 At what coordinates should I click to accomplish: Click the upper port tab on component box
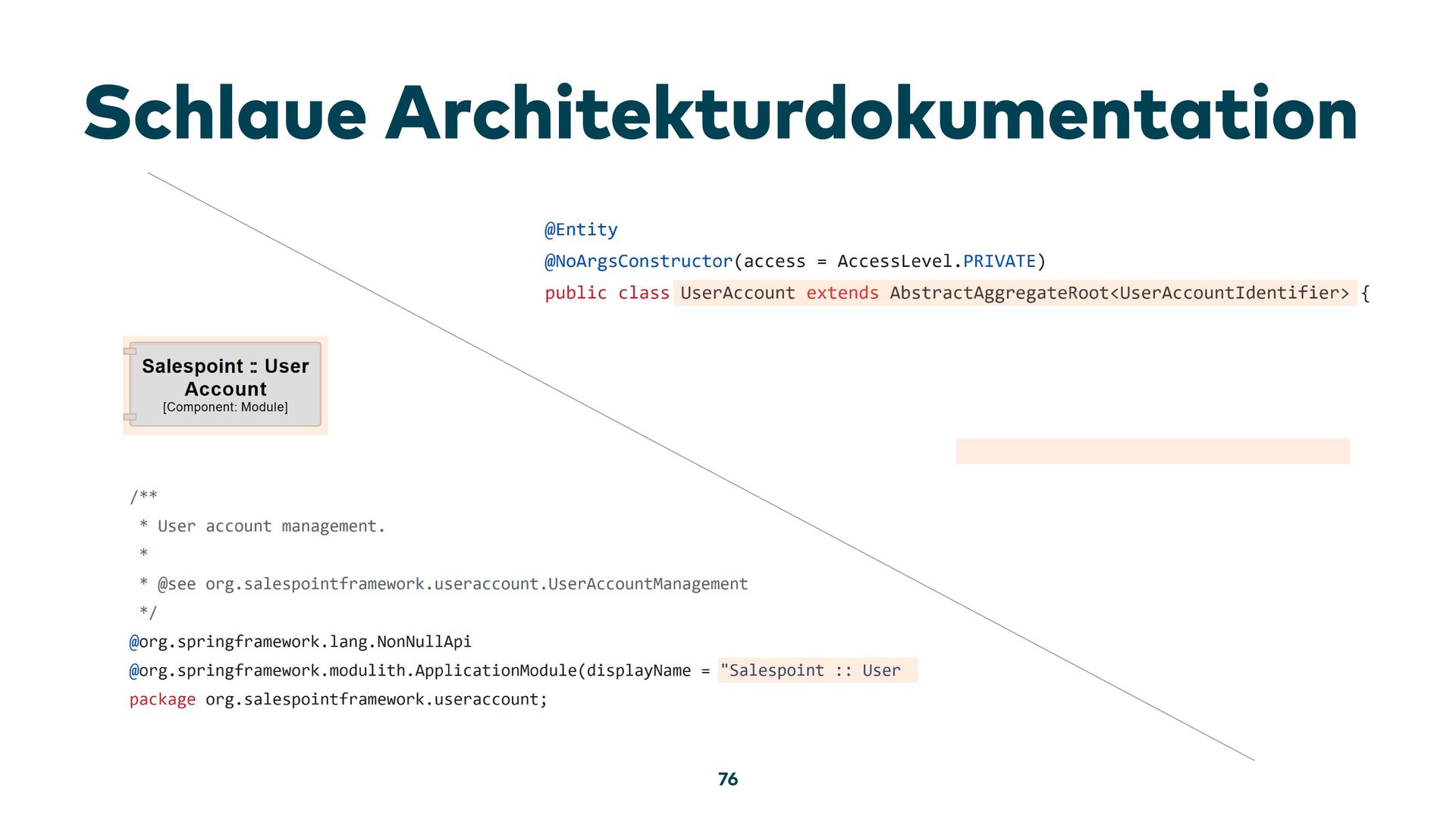pyautogui.click(x=130, y=351)
